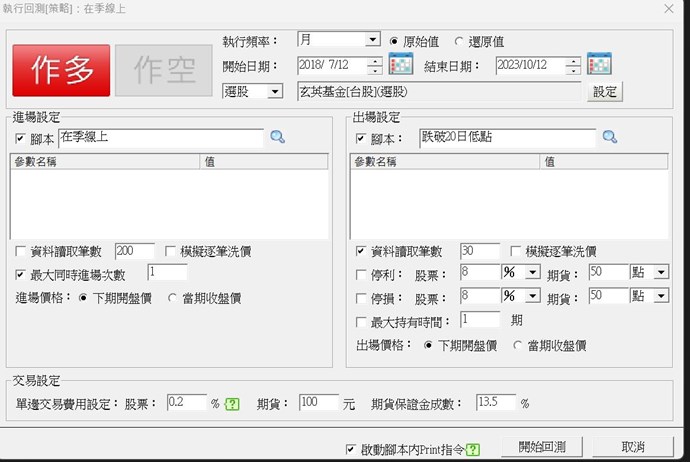Click 最大持有時間 period field
Viewport: 690px width, 462px height.
click(480, 319)
